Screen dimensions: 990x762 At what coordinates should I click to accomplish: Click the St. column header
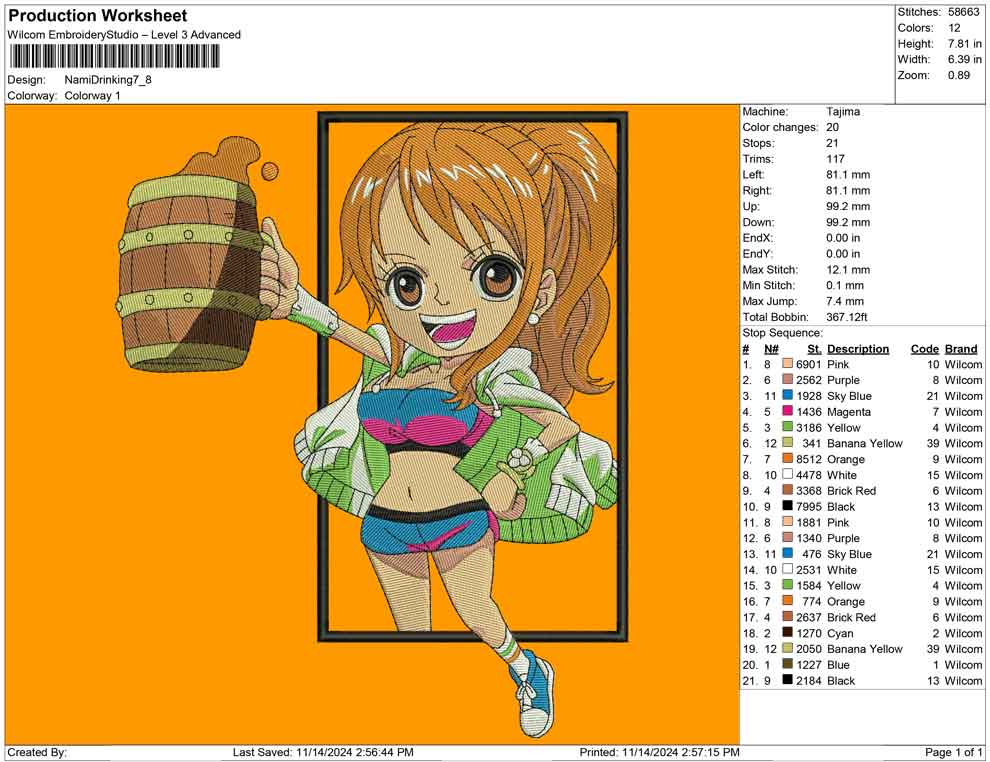[x=814, y=348]
